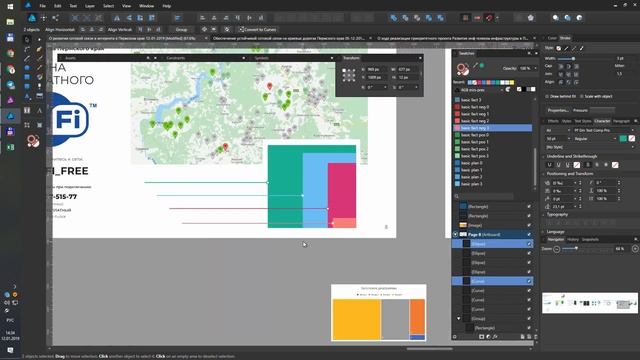Screen dimensions: 640x360
Task: Open the Regular font weight dropdown
Action: coord(595,139)
